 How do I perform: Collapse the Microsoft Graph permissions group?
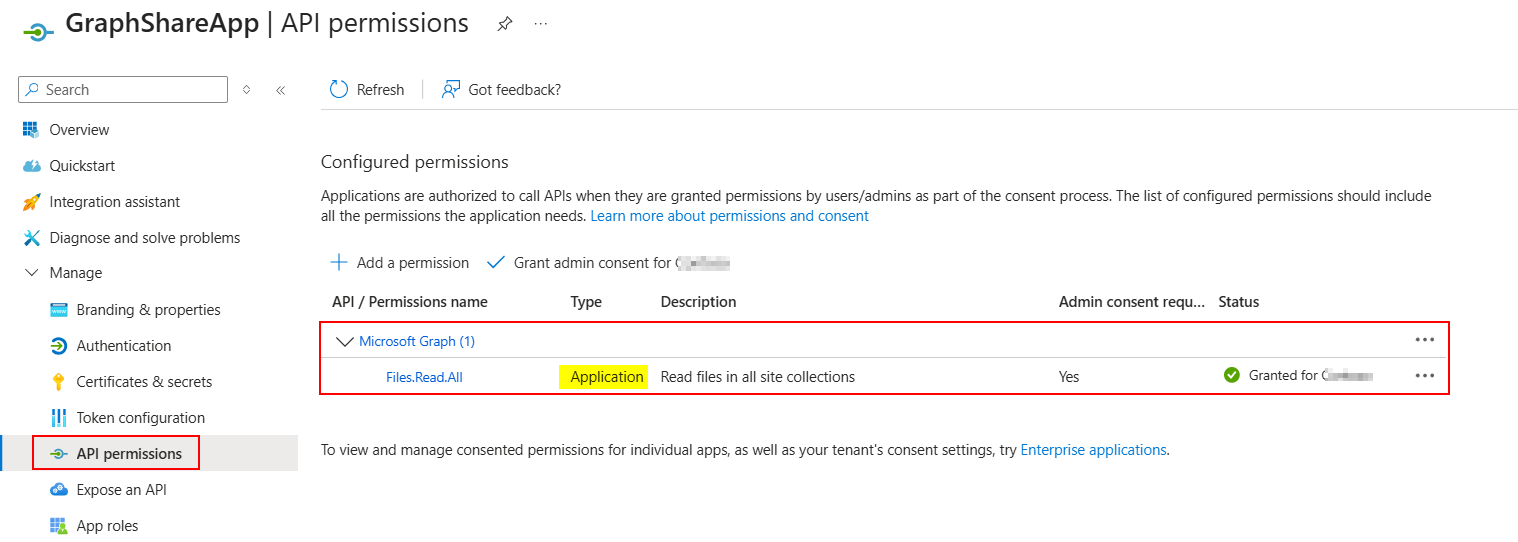coord(345,341)
